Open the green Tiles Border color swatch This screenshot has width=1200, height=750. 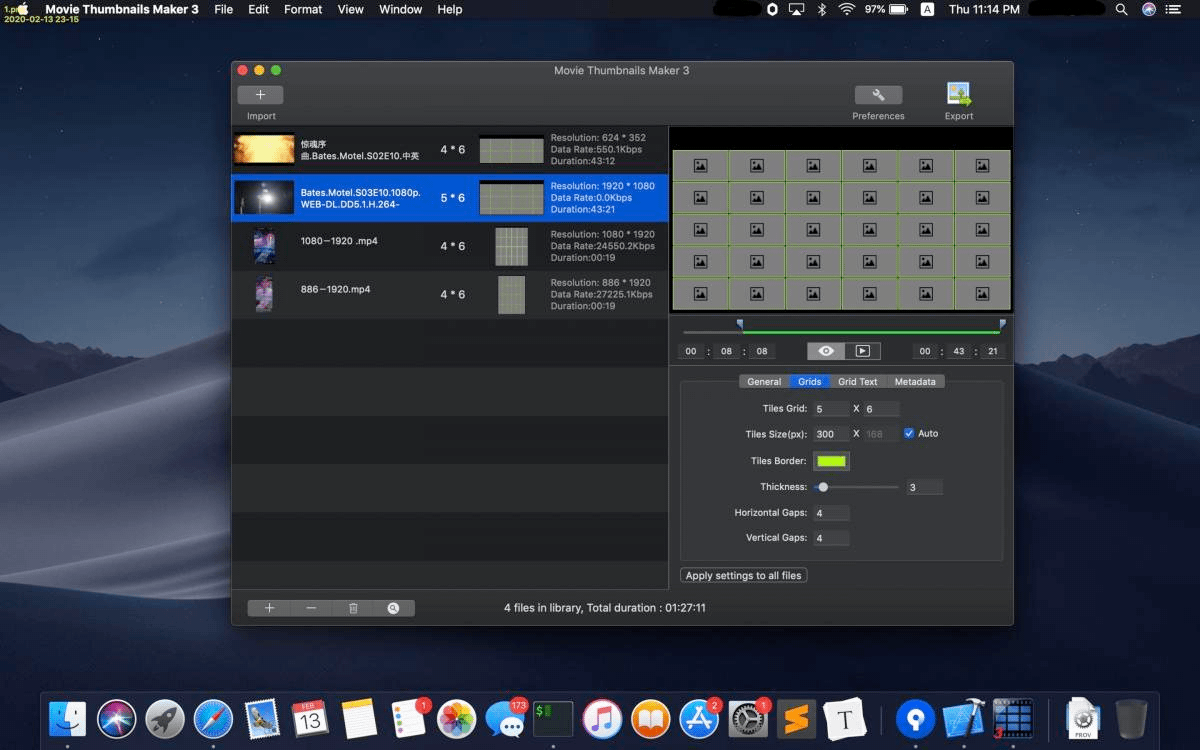[831, 461]
